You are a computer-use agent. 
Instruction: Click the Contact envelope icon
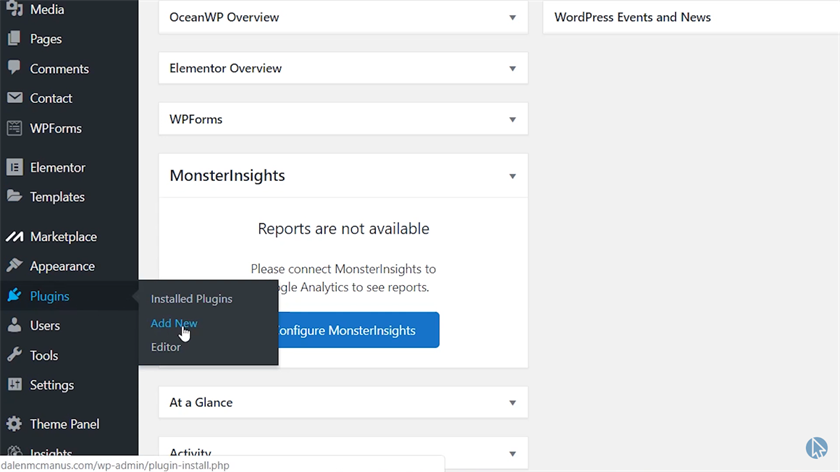(14, 98)
